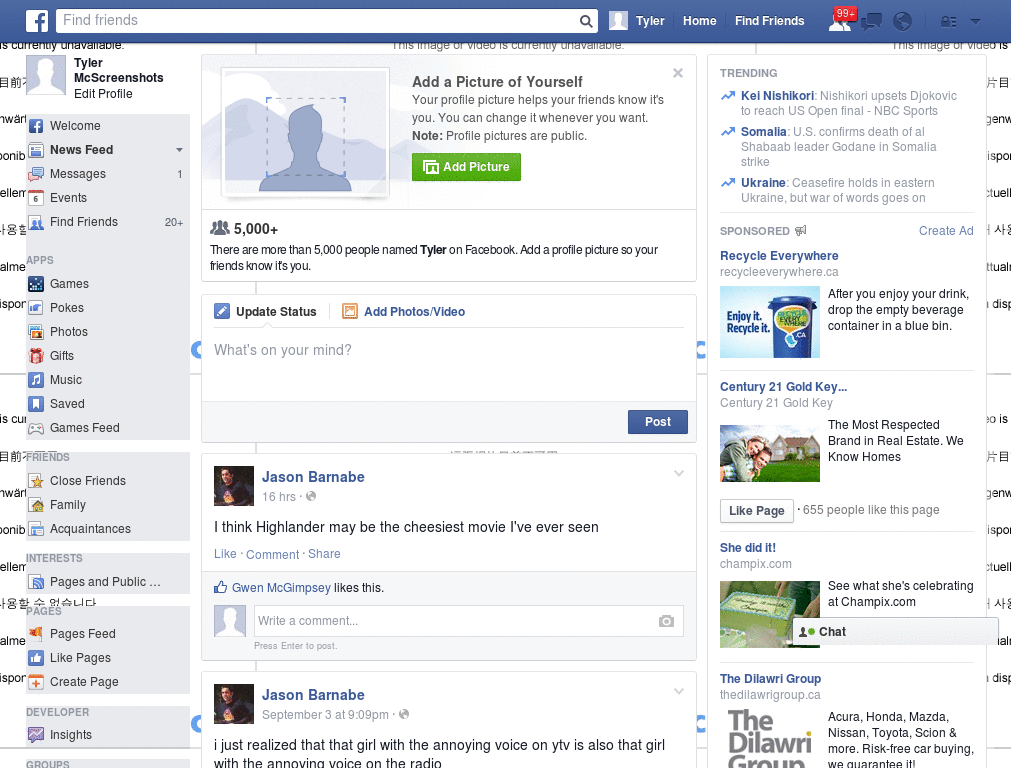This screenshot has height=768, width=1024.
Task: Click Home in the top bar
Action: click(699, 21)
